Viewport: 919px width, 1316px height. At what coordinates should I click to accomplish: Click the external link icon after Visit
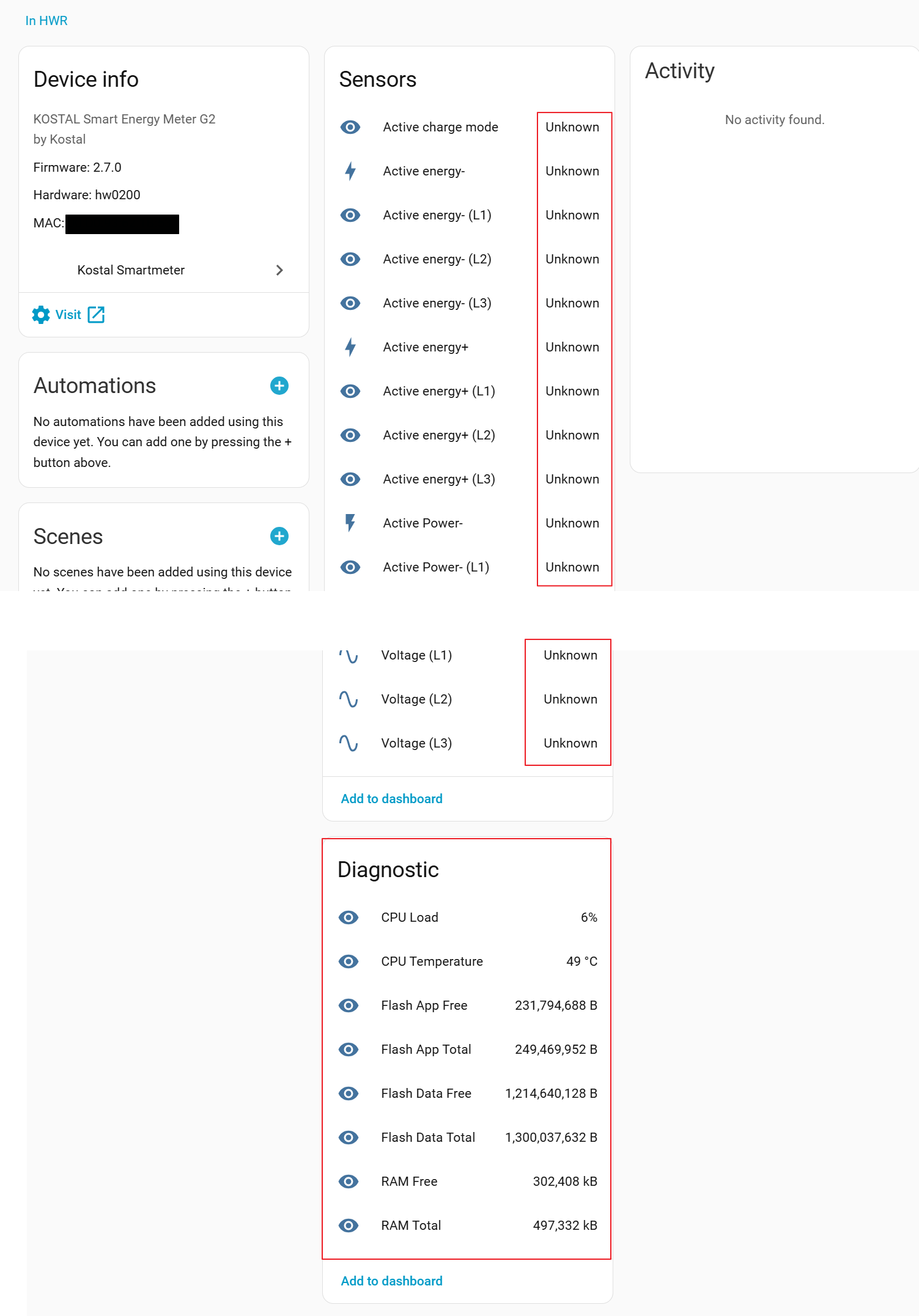tap(96, 315)
